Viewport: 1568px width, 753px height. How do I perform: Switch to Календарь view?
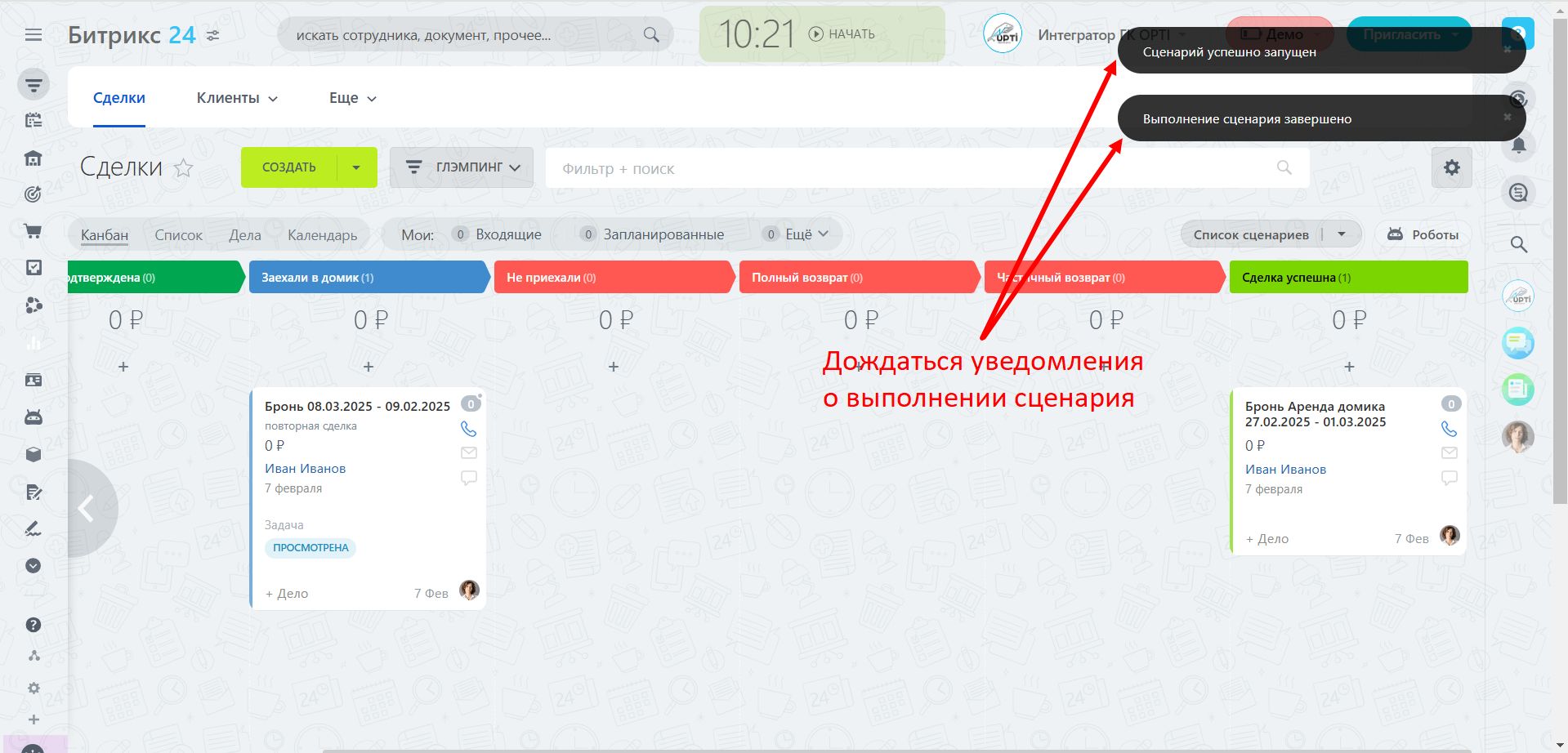pos(323,235)
